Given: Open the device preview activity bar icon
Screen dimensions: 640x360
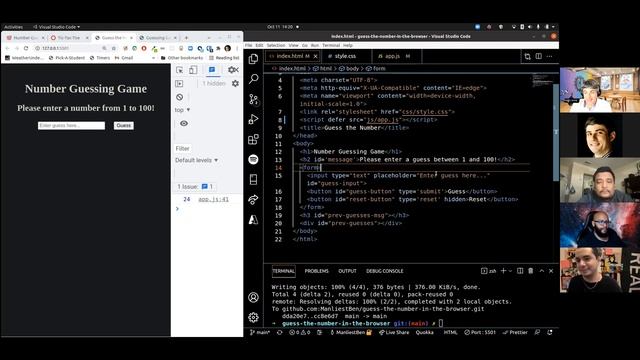Looking at the screenshot, I should coord(253,179).
